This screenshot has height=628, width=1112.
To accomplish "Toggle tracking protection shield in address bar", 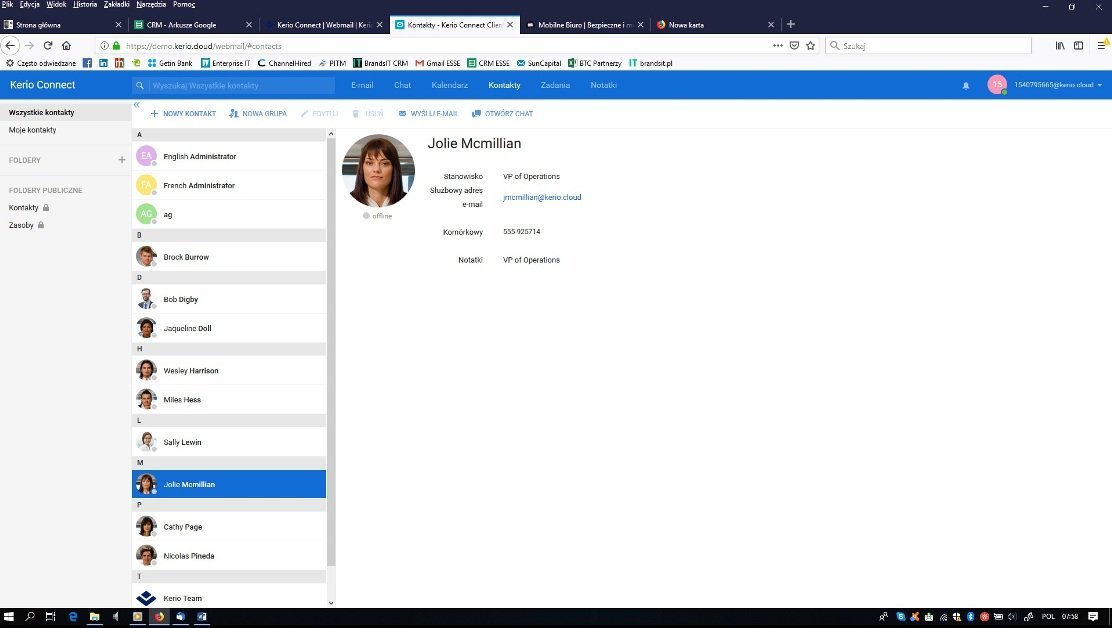I will [793, 45].
